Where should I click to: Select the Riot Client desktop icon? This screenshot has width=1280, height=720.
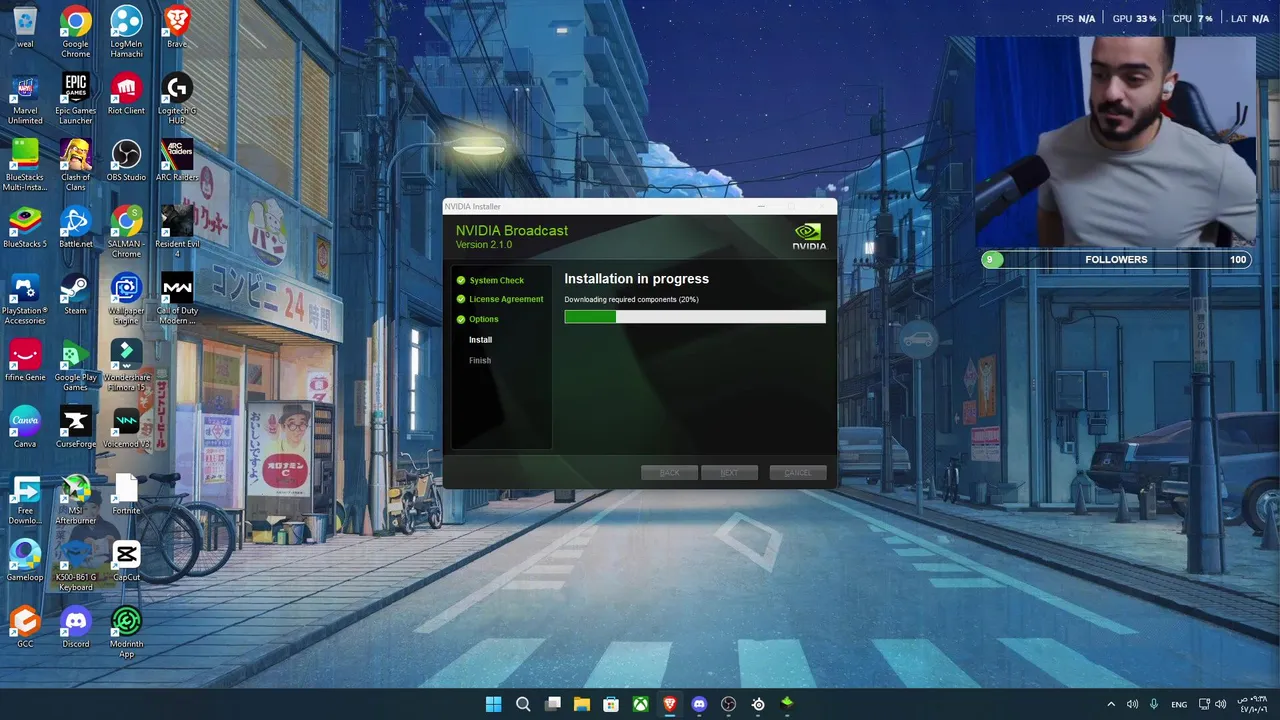(x=126, y=94)
